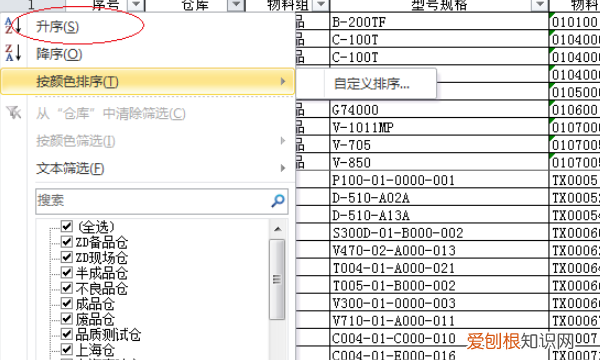
Task: Click the magnifier icon in search box
Action: coord(278,200)
